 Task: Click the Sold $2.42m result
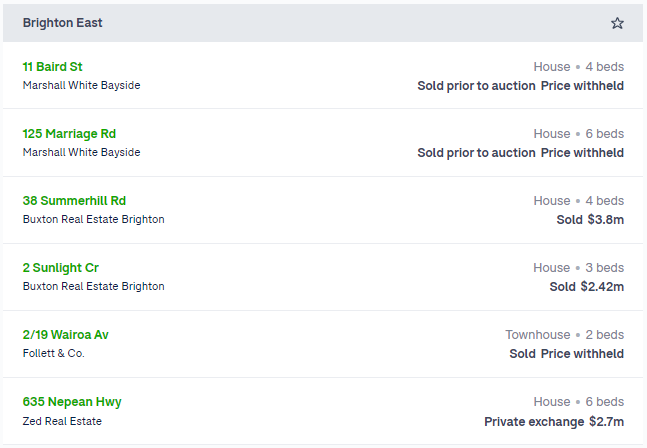point(586,286)
